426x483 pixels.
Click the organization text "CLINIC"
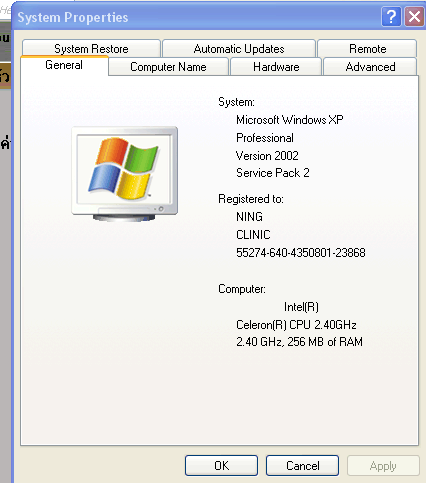pyautogui.click(x=253, y=235)
